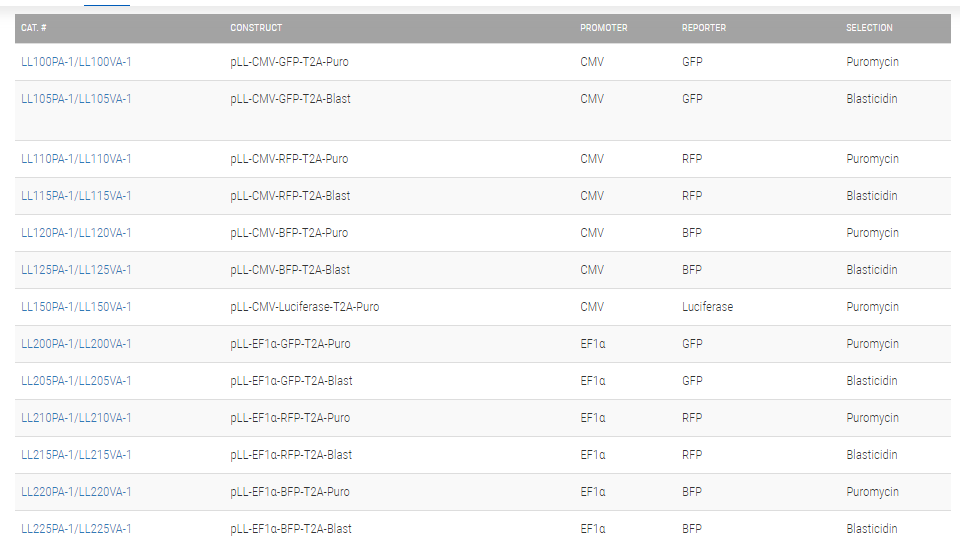
Task: Open the LL150PA-1 Luciferase product link
Action: click(47, 307)
